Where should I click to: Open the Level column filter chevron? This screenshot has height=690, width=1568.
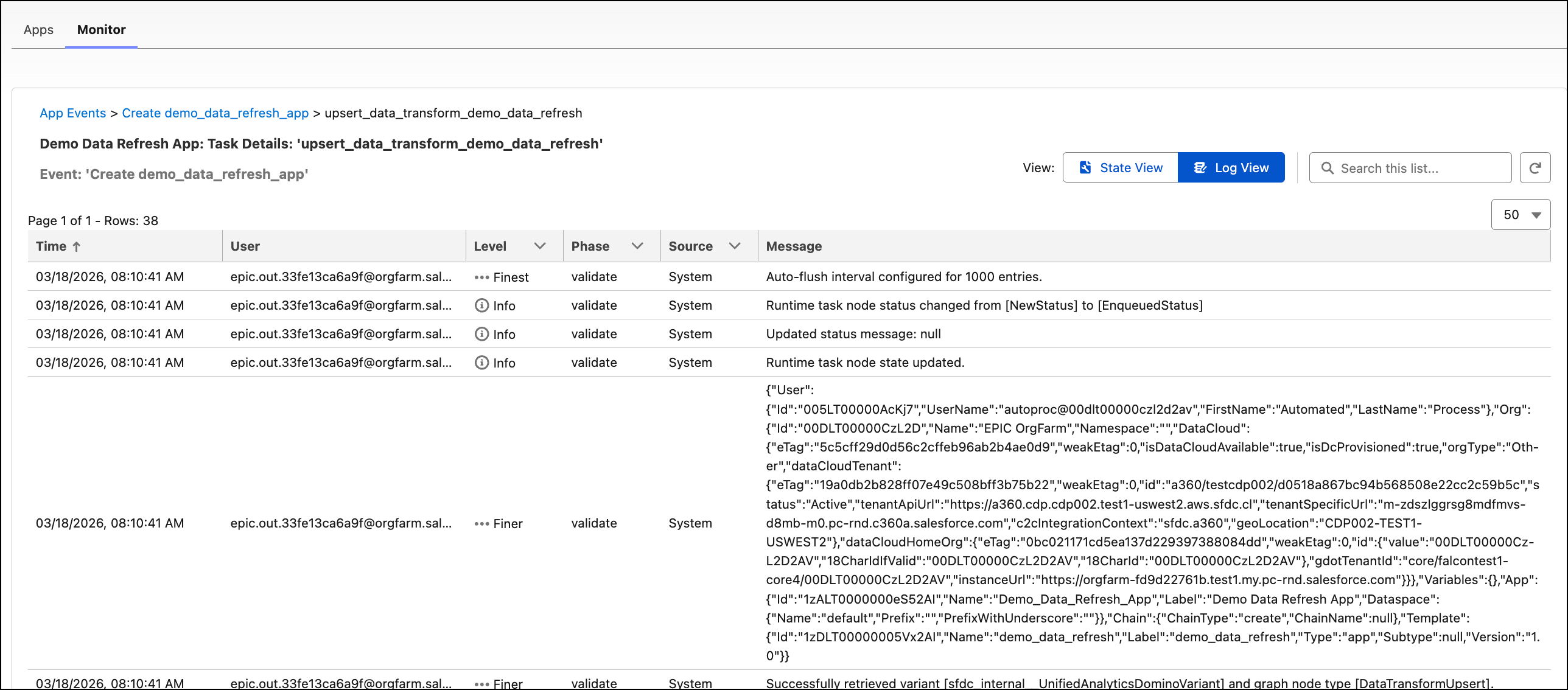[539, 246]
